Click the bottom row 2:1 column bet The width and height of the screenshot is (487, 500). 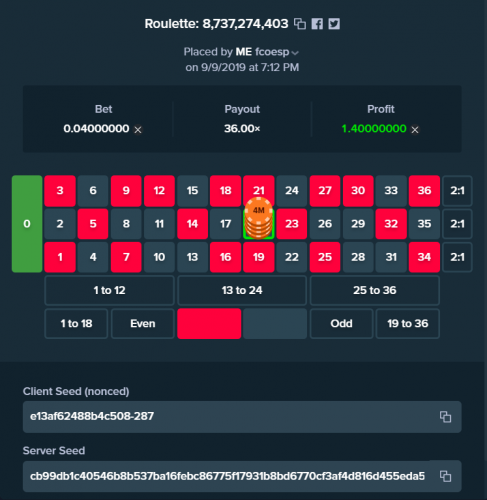[457, 257]
